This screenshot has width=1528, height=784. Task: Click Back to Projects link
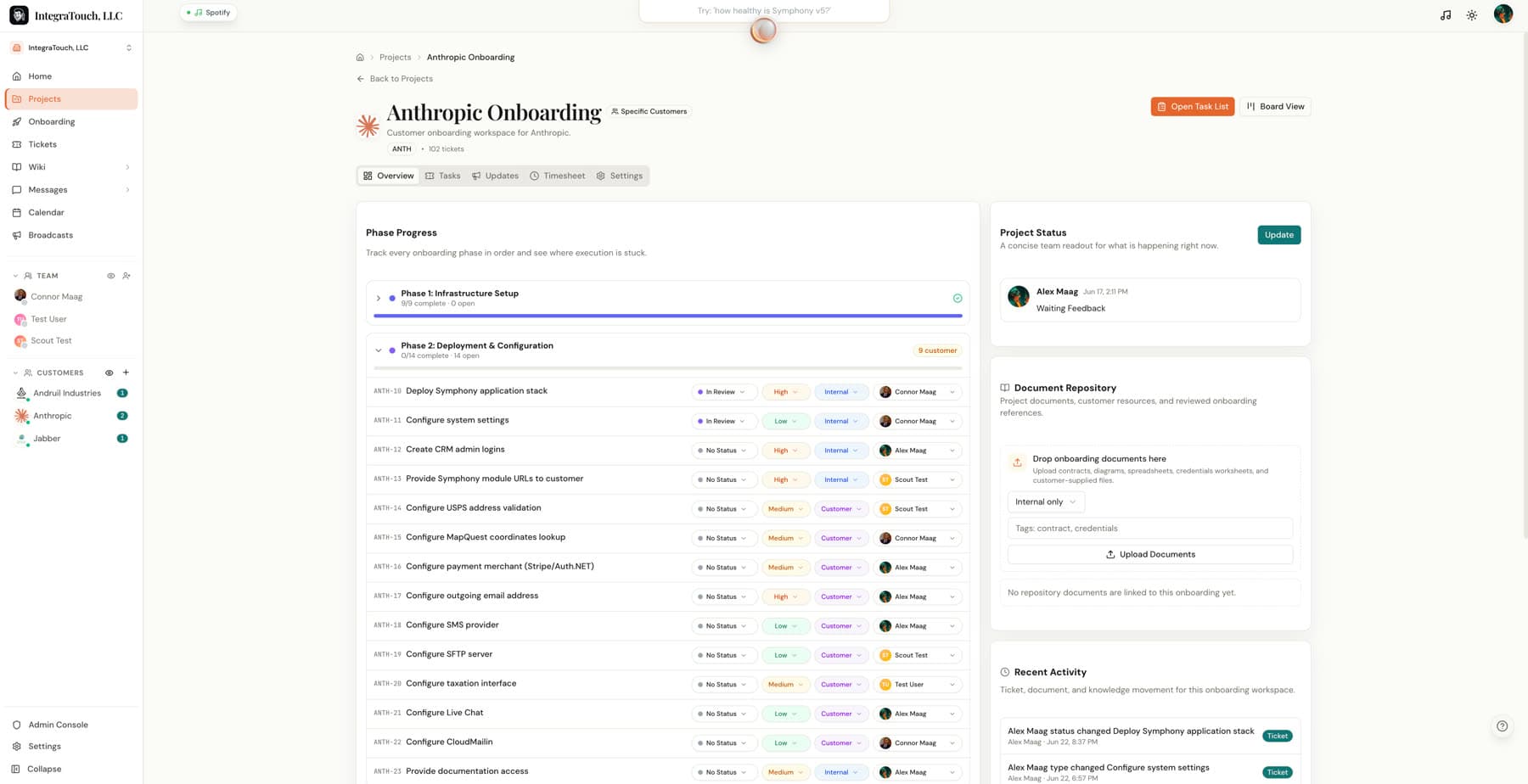click(x=395, y=79)
